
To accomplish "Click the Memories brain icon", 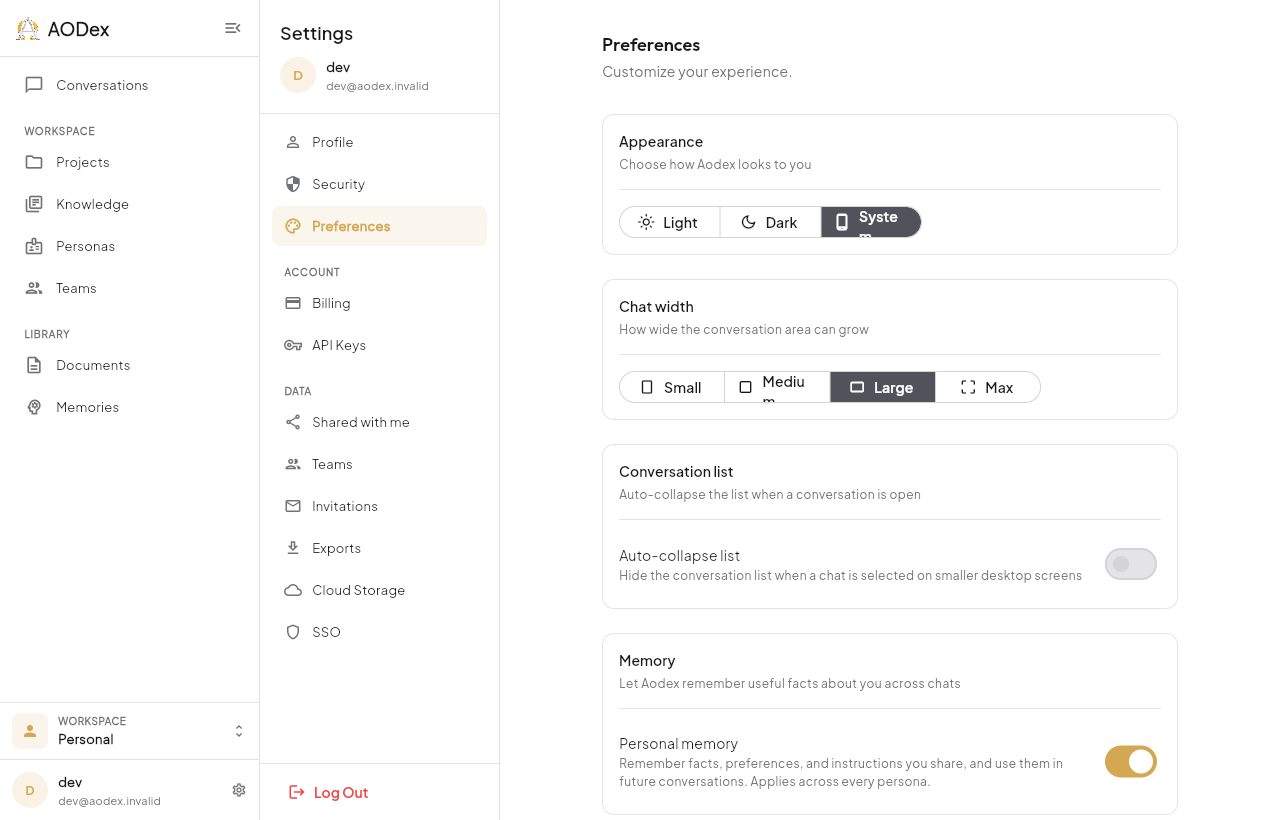I will (x=34, y=407).
